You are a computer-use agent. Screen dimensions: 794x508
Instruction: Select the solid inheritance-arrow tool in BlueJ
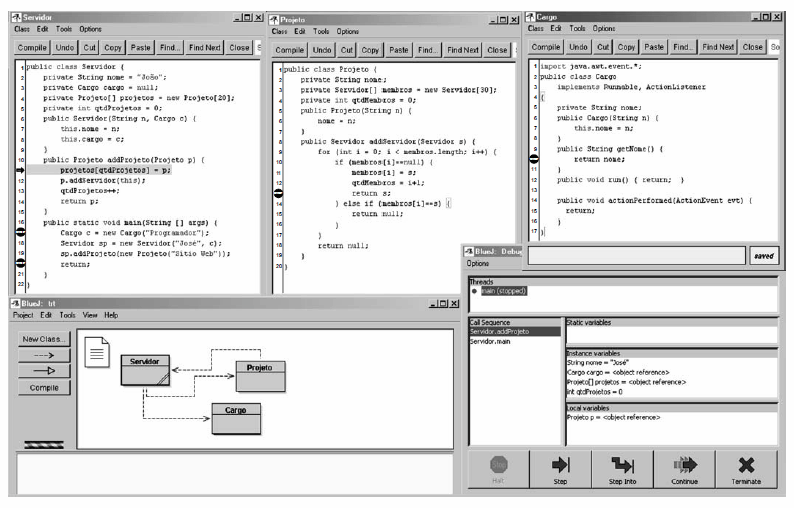click(44, 371)
